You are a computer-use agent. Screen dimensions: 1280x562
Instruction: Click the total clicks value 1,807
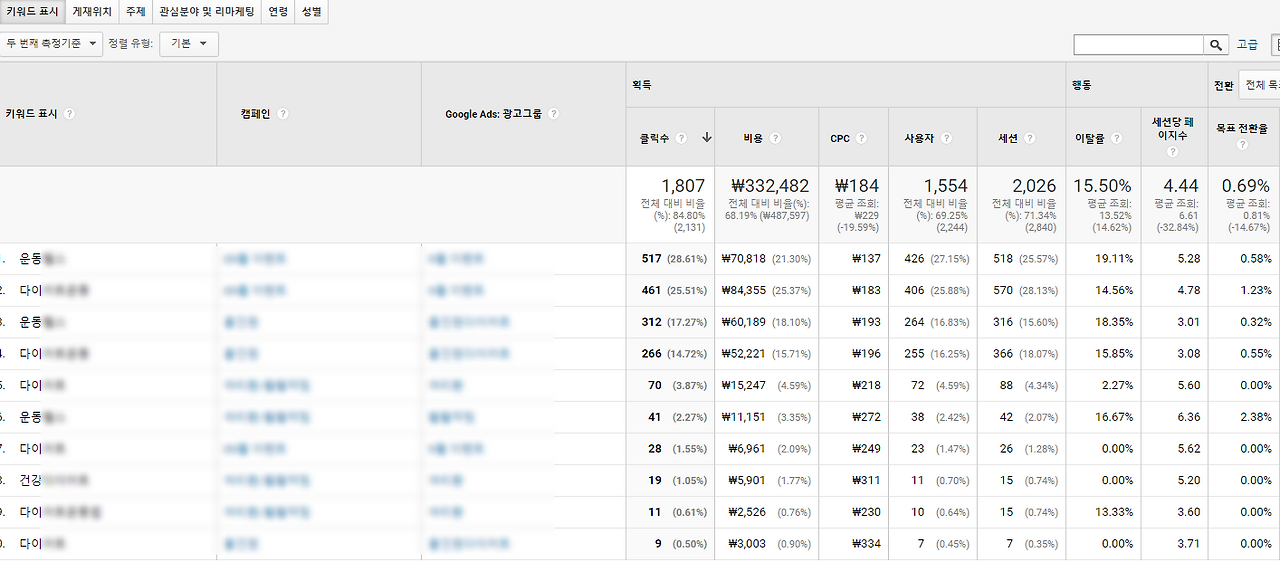pyautogui.click(x=683, y=186)
